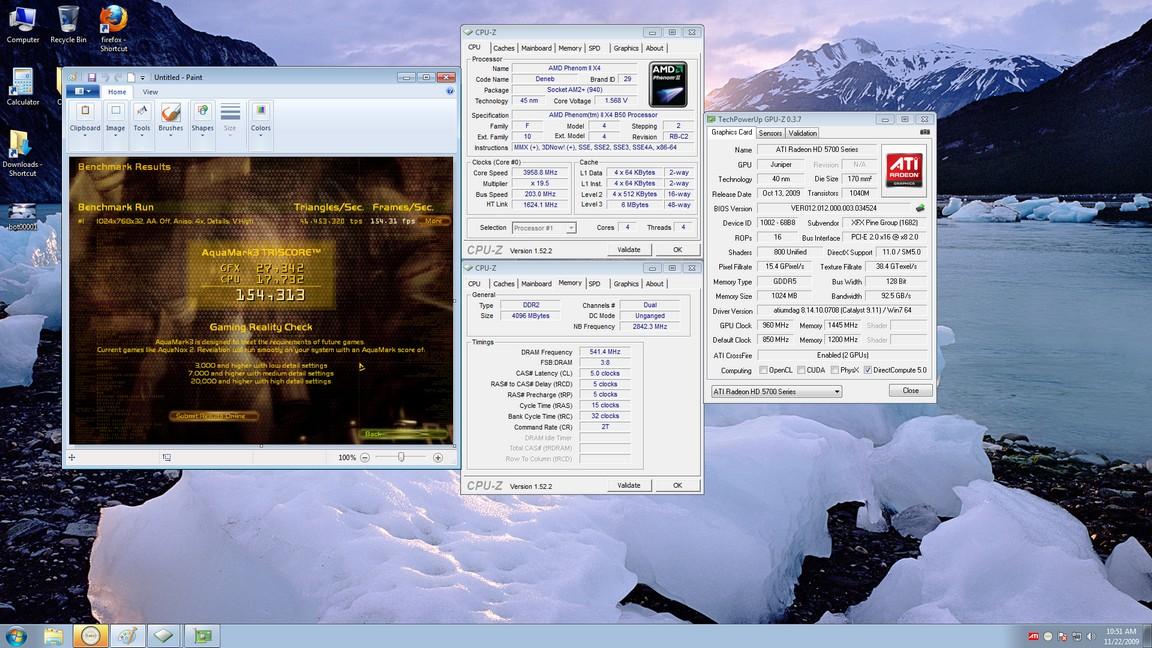Click the New document icon in Paint's toolbar
The height and width of the screenshot is (648, 1152).
(131, 77)
